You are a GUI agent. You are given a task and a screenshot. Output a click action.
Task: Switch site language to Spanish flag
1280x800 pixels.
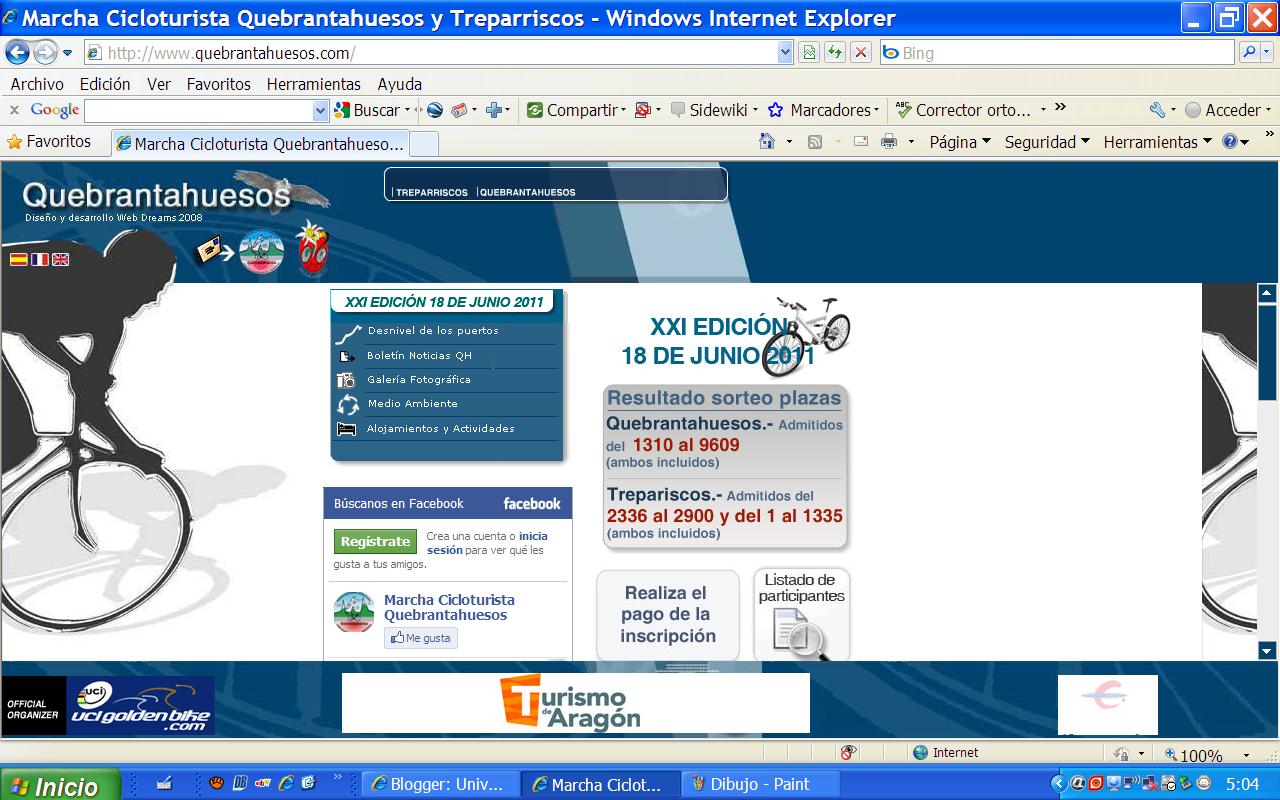point(18,259)
